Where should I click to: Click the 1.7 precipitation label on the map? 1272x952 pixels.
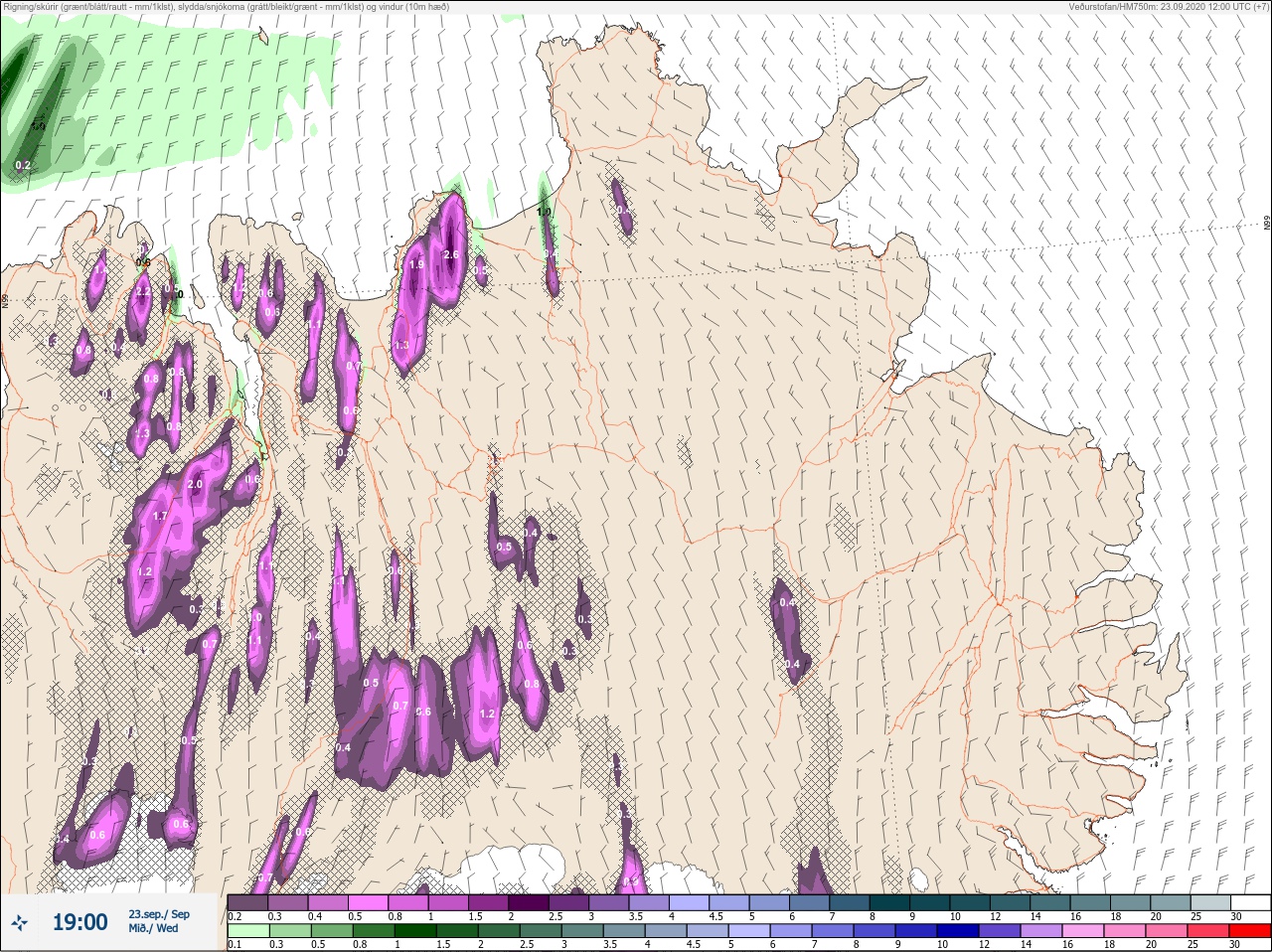[160, 517]
